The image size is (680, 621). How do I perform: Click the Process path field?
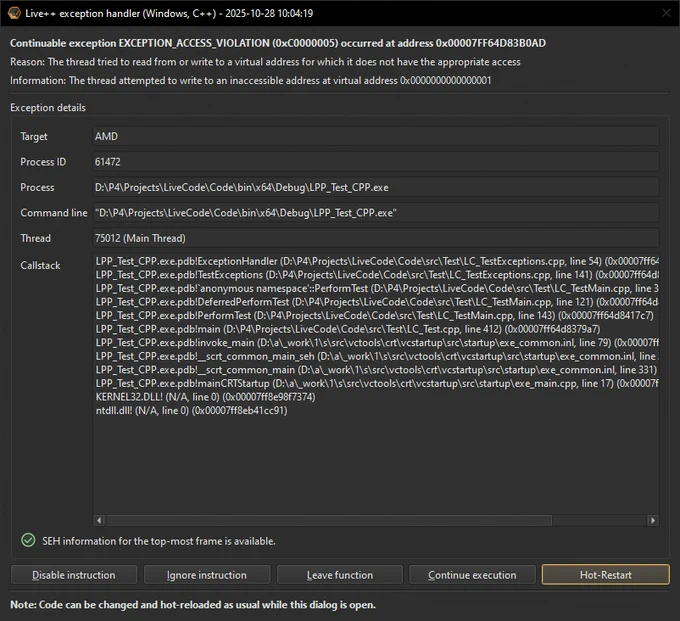click(x=376, y=187)
